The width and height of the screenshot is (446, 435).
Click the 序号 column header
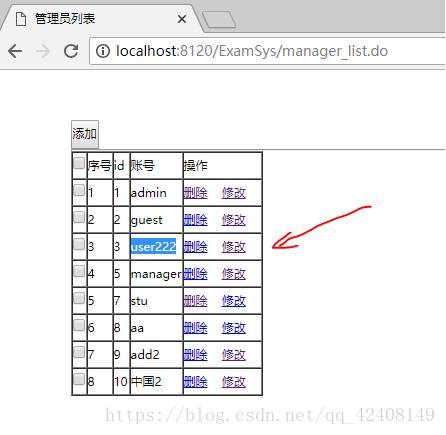[100, 166]
